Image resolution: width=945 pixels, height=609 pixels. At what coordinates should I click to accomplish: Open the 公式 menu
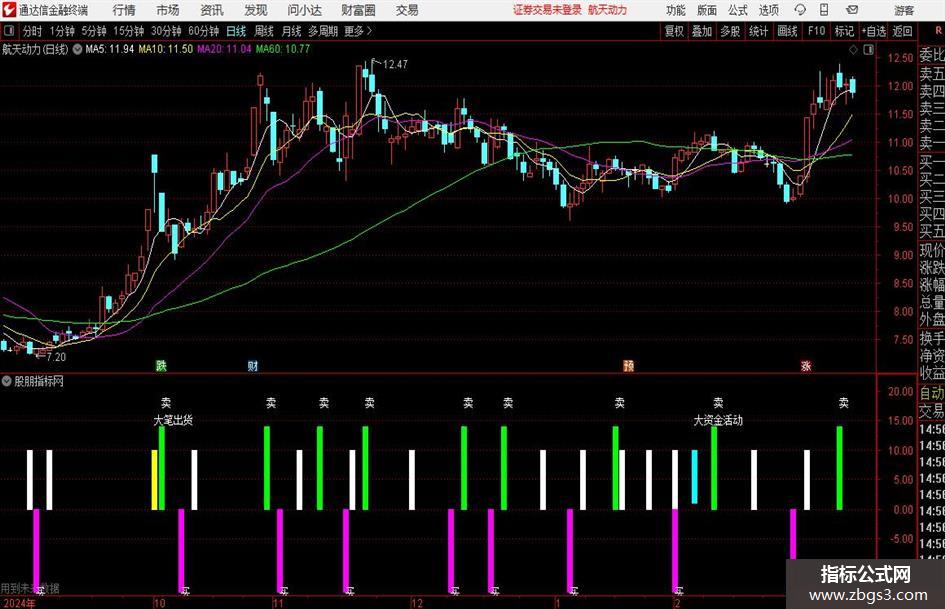click(x=737, y=10)
